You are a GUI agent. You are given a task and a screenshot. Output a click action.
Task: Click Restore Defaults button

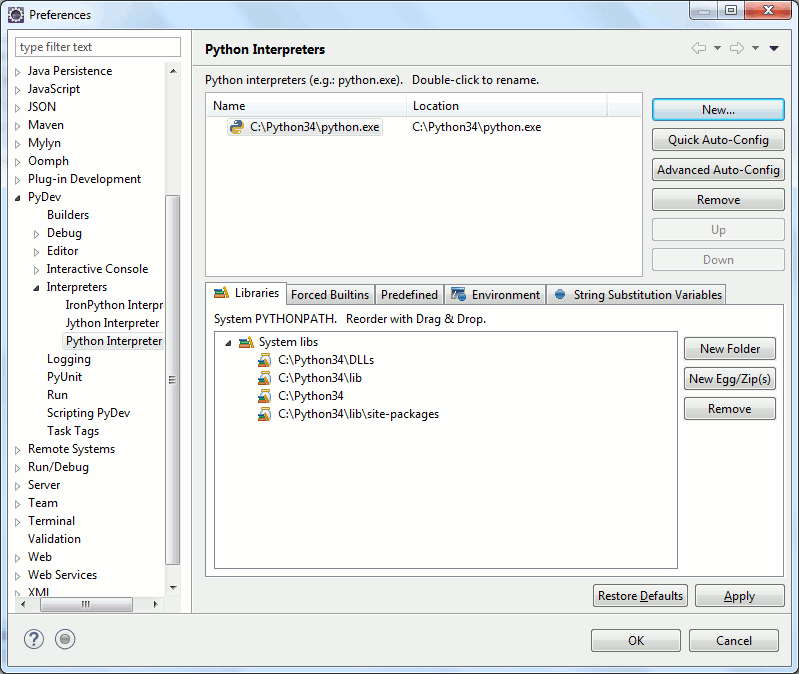coord(640,596)
